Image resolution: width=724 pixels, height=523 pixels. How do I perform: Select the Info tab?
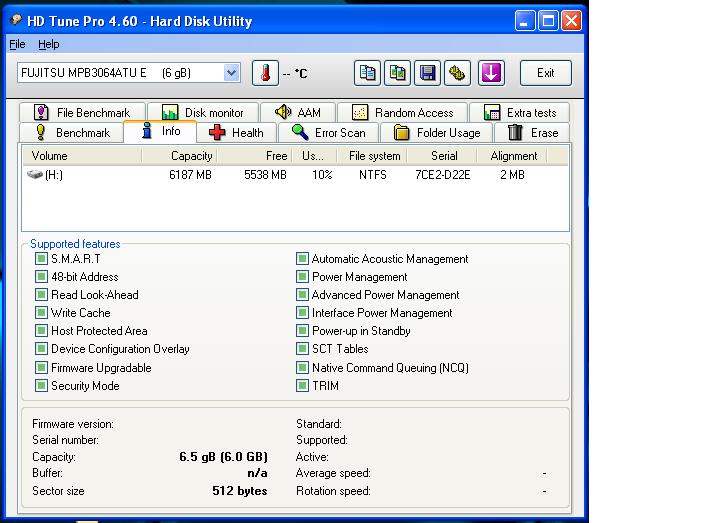tap(160, 132)
